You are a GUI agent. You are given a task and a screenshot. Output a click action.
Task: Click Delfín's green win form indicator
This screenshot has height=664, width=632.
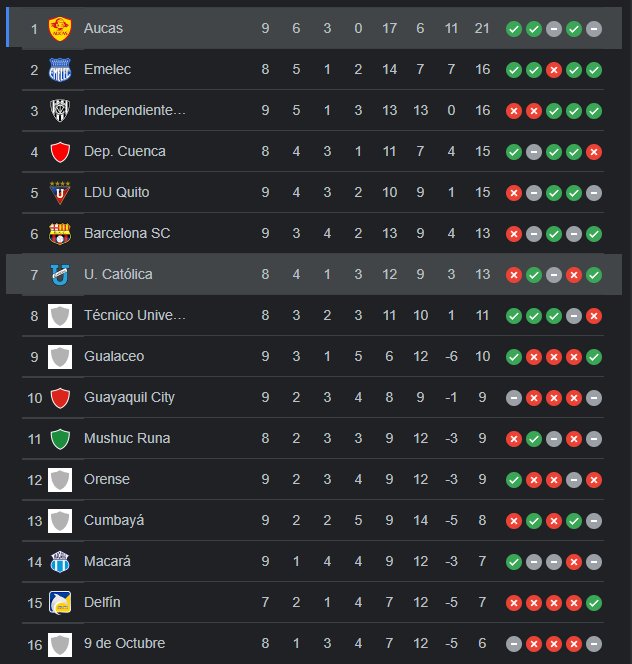(x=594, y=603)
